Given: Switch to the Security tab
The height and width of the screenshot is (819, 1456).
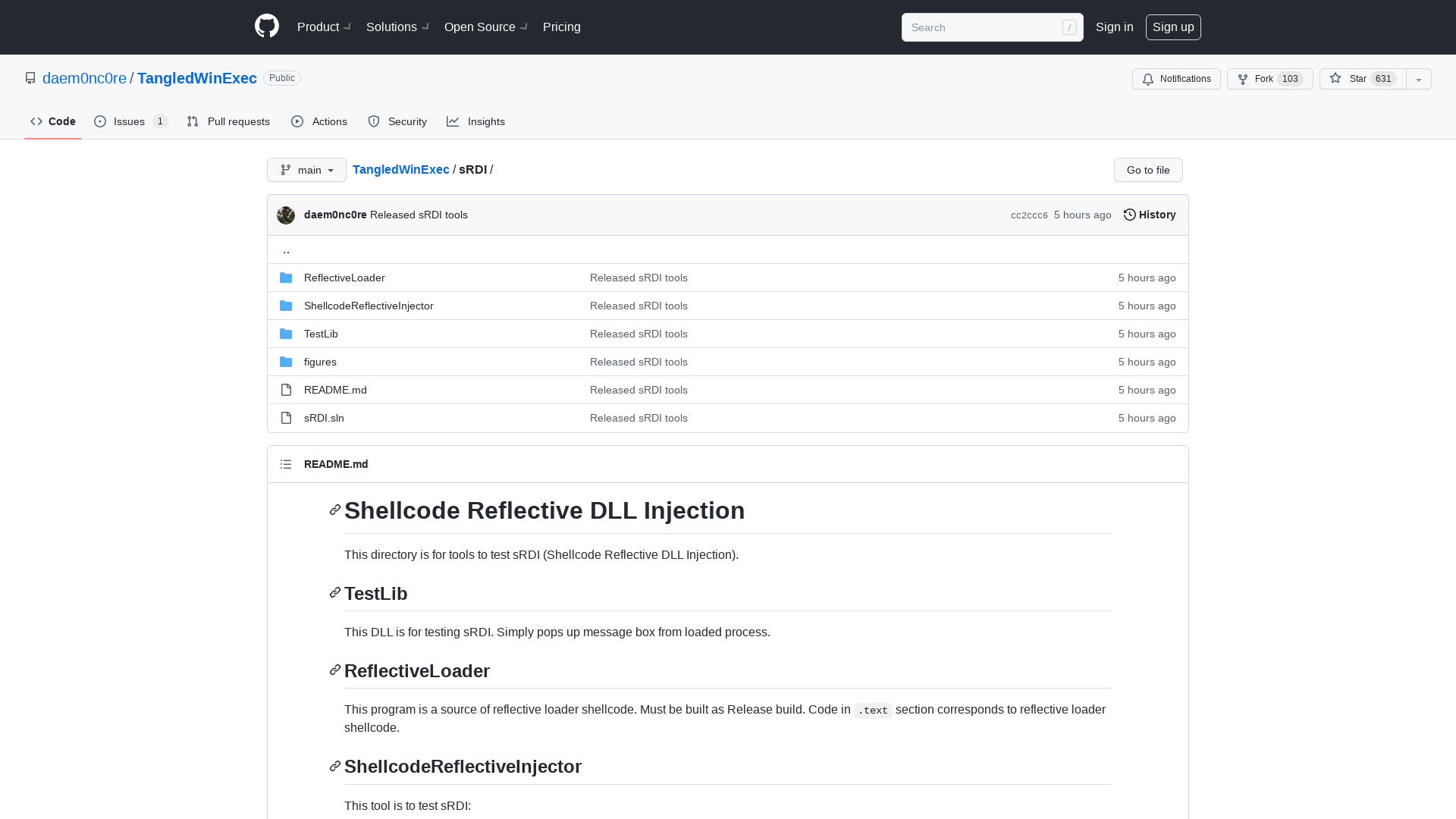Looking at the screenshot, I should pos(397,121).
